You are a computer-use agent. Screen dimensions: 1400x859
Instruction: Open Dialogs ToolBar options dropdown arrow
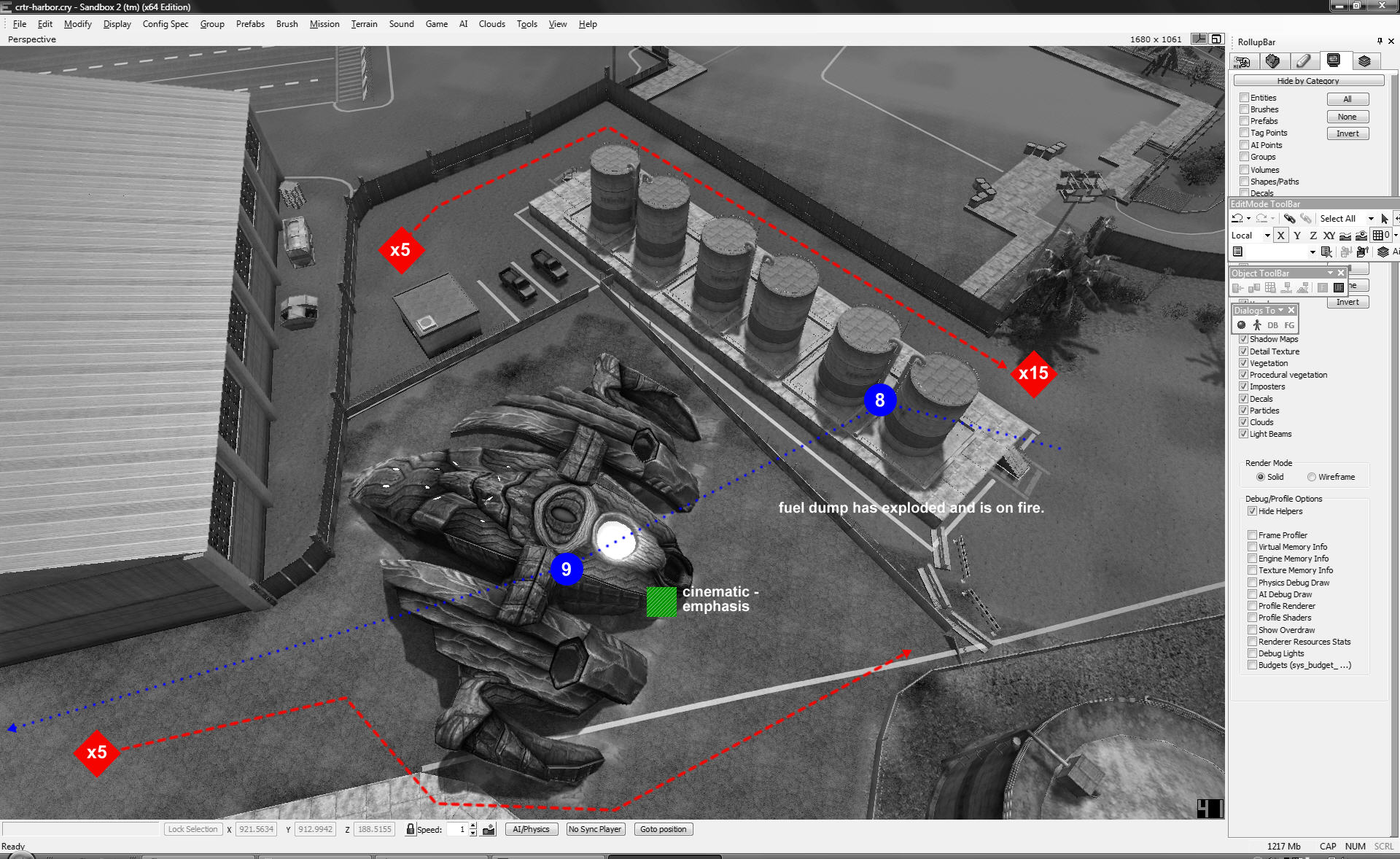click(x=1281, y=310)
